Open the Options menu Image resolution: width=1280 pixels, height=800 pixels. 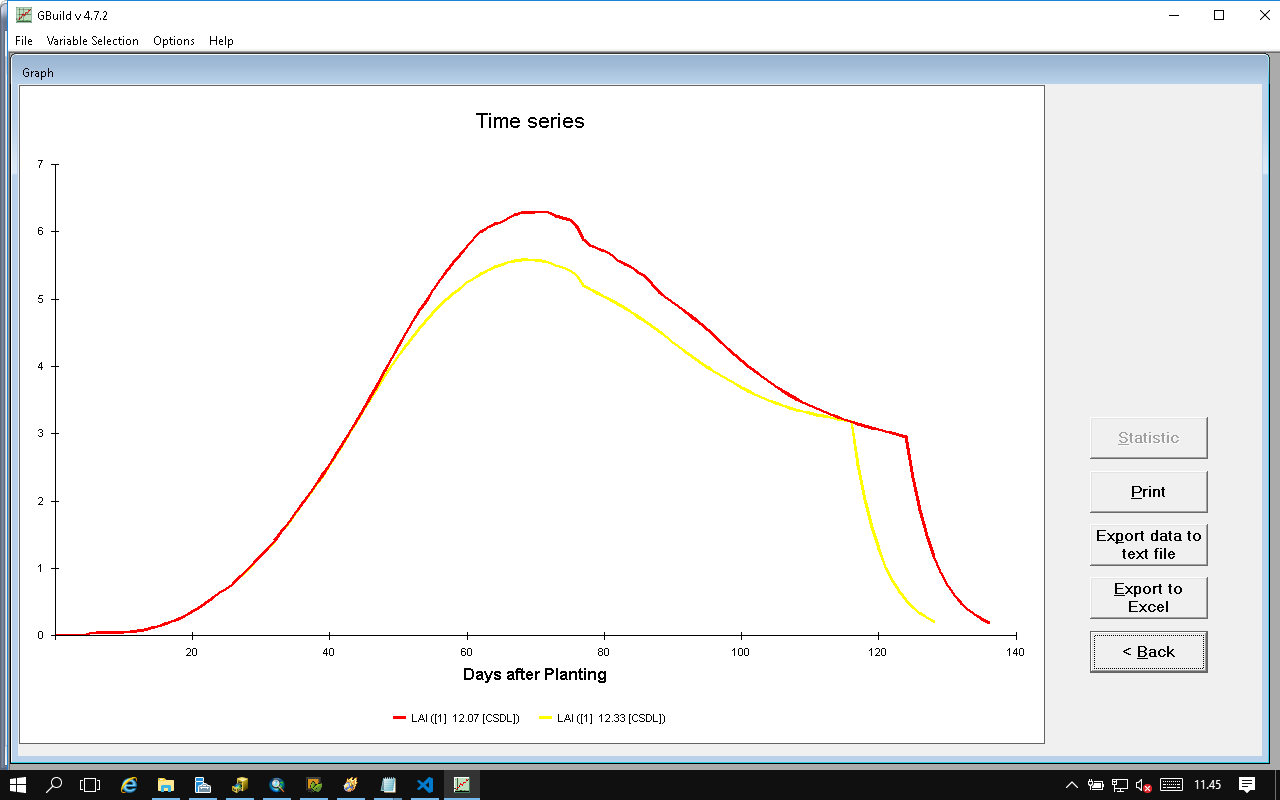(174, 41)
